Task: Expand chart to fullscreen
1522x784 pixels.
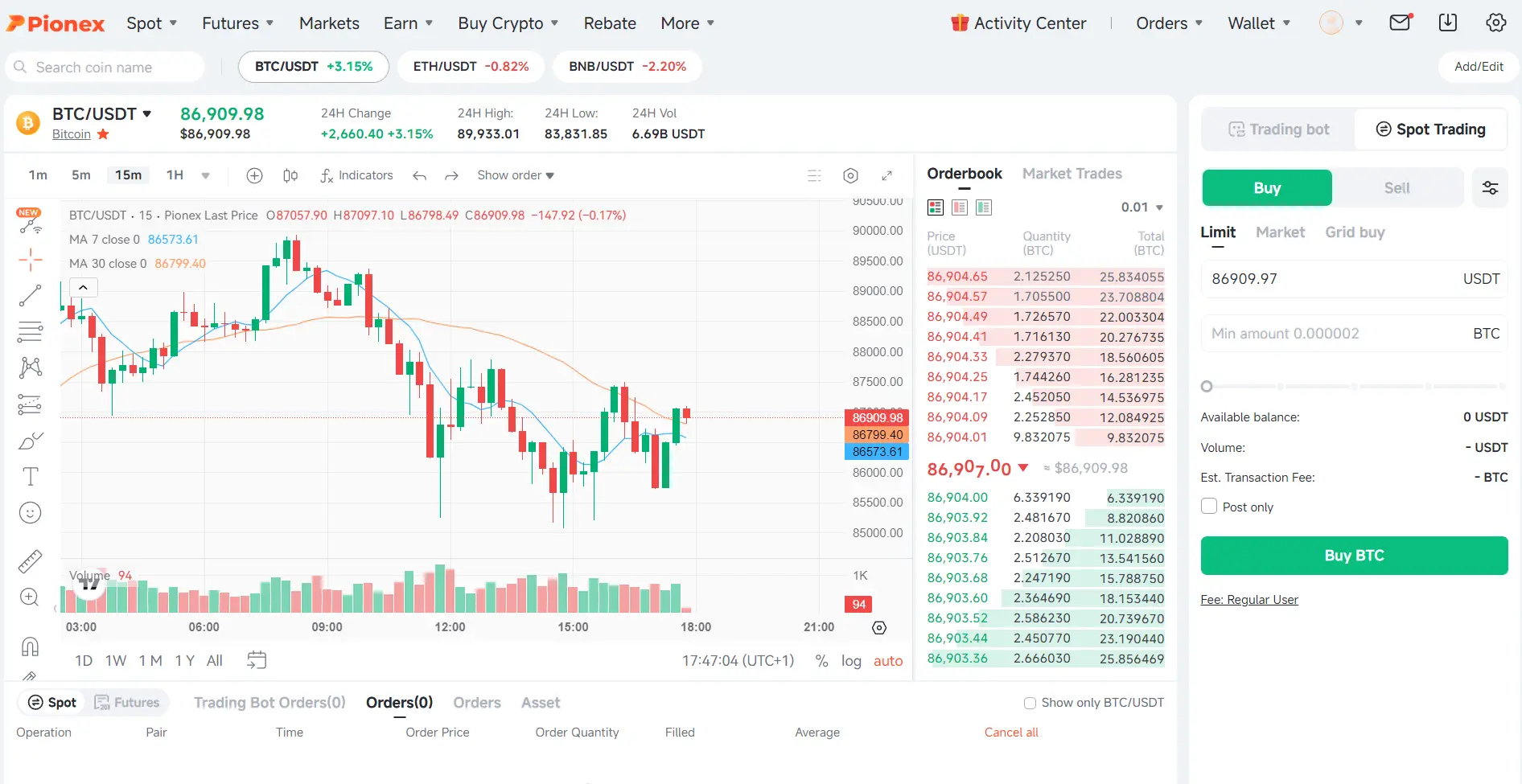Action: tap(886, 175)
